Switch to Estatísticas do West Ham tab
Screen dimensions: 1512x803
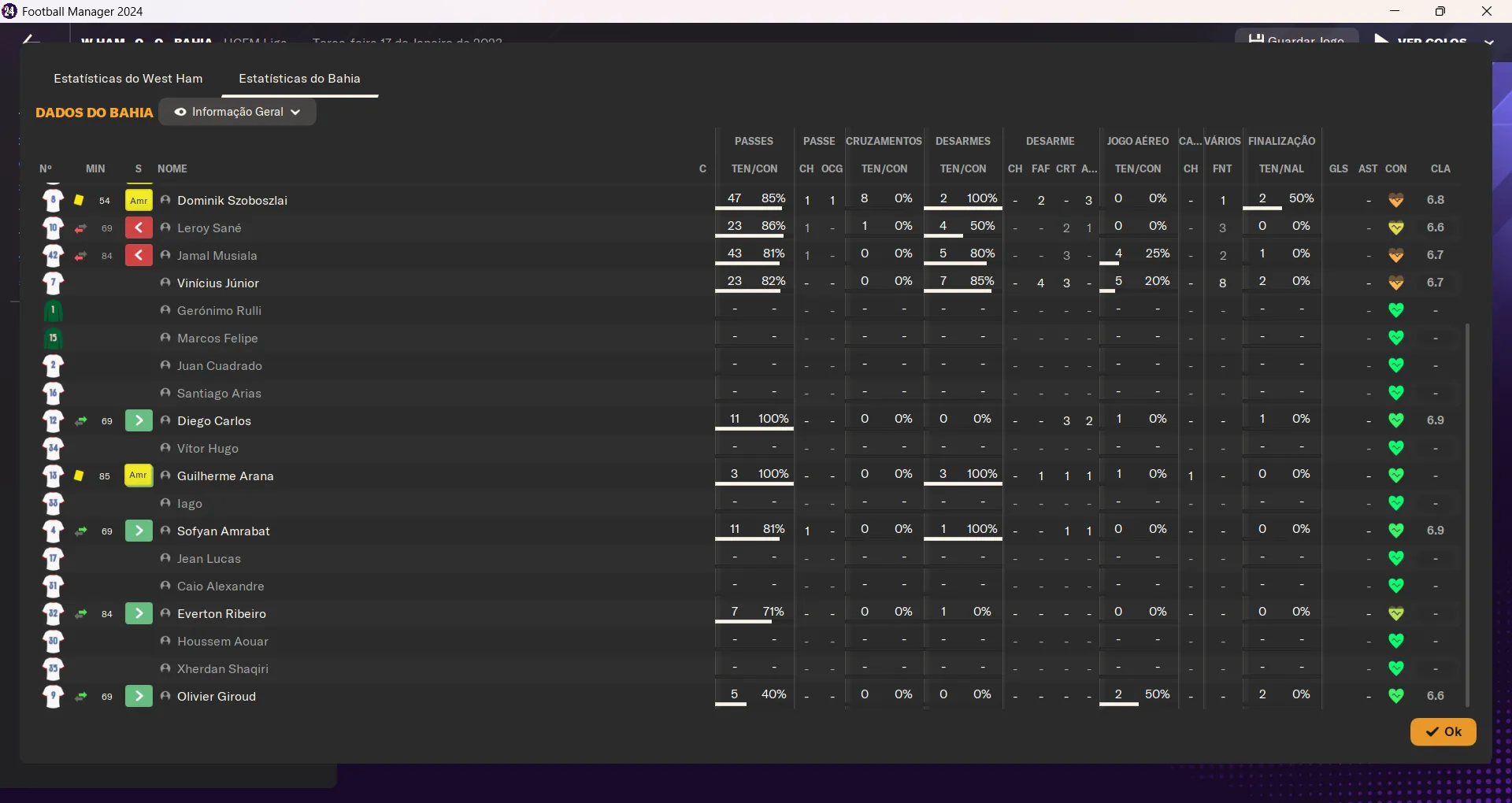coord(128,79)
